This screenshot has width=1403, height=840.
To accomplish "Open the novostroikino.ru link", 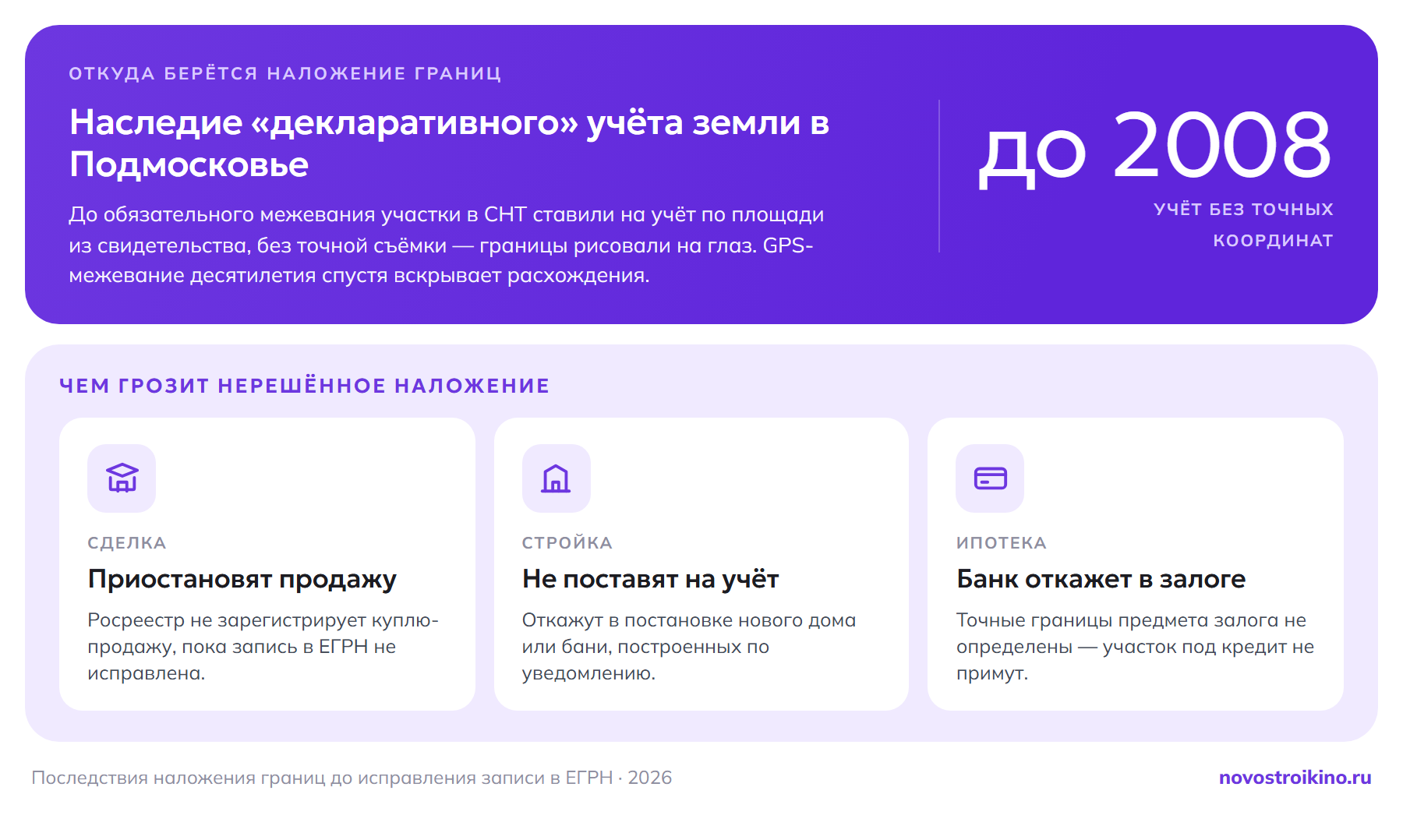I will pos(1295,778).
